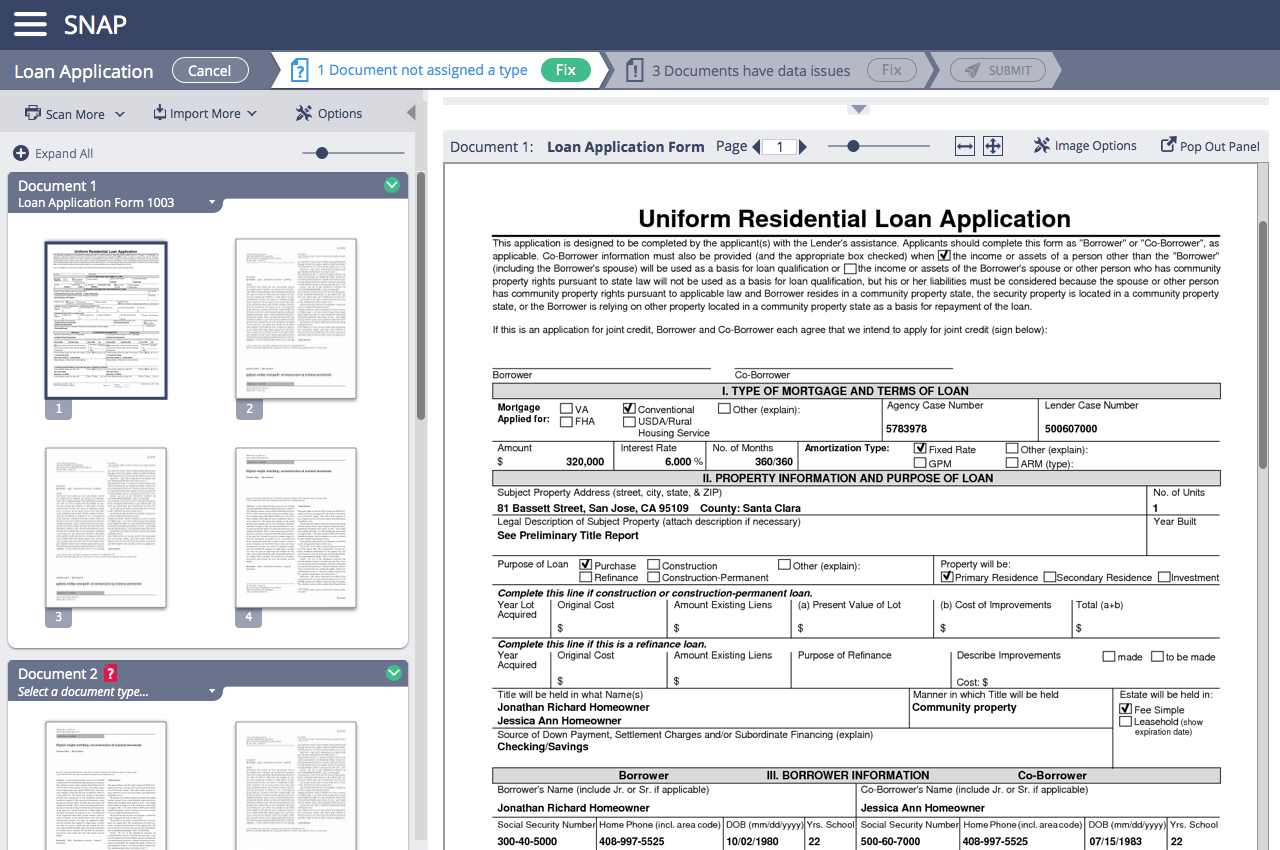Click the Expand All plus icon
The width and height of the screenshot is (1280, 850).
pos(21,153)
